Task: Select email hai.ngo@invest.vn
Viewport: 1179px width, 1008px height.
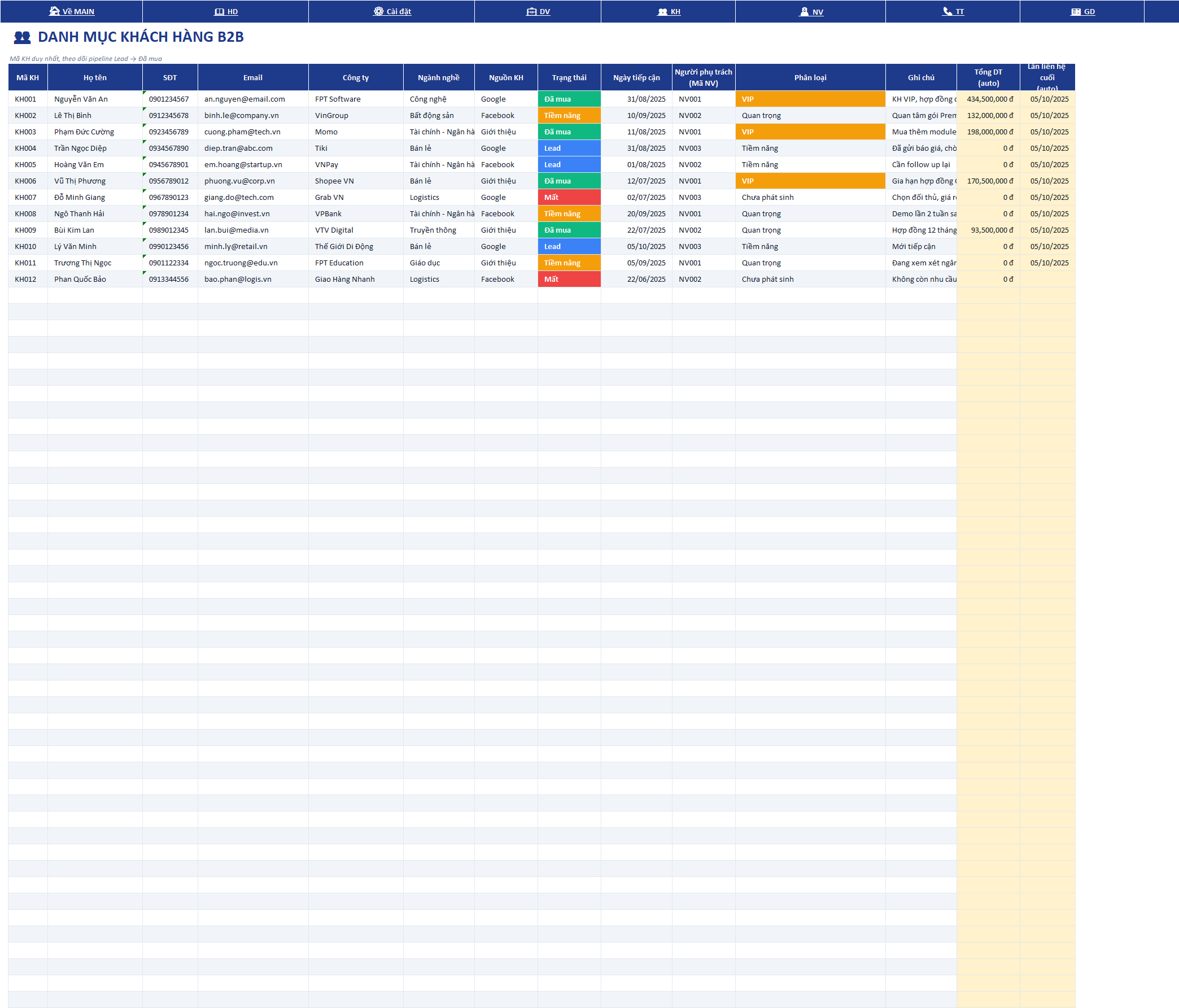Action: pyautogui.click(x=253, y=214)
